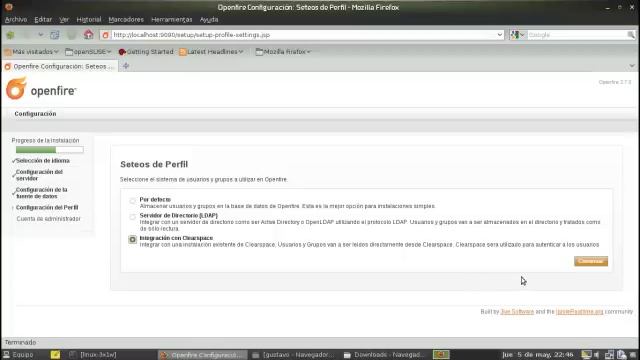Click the installation progress bar
The width and height of the screenshot is (640, 360).
(49, 150)
